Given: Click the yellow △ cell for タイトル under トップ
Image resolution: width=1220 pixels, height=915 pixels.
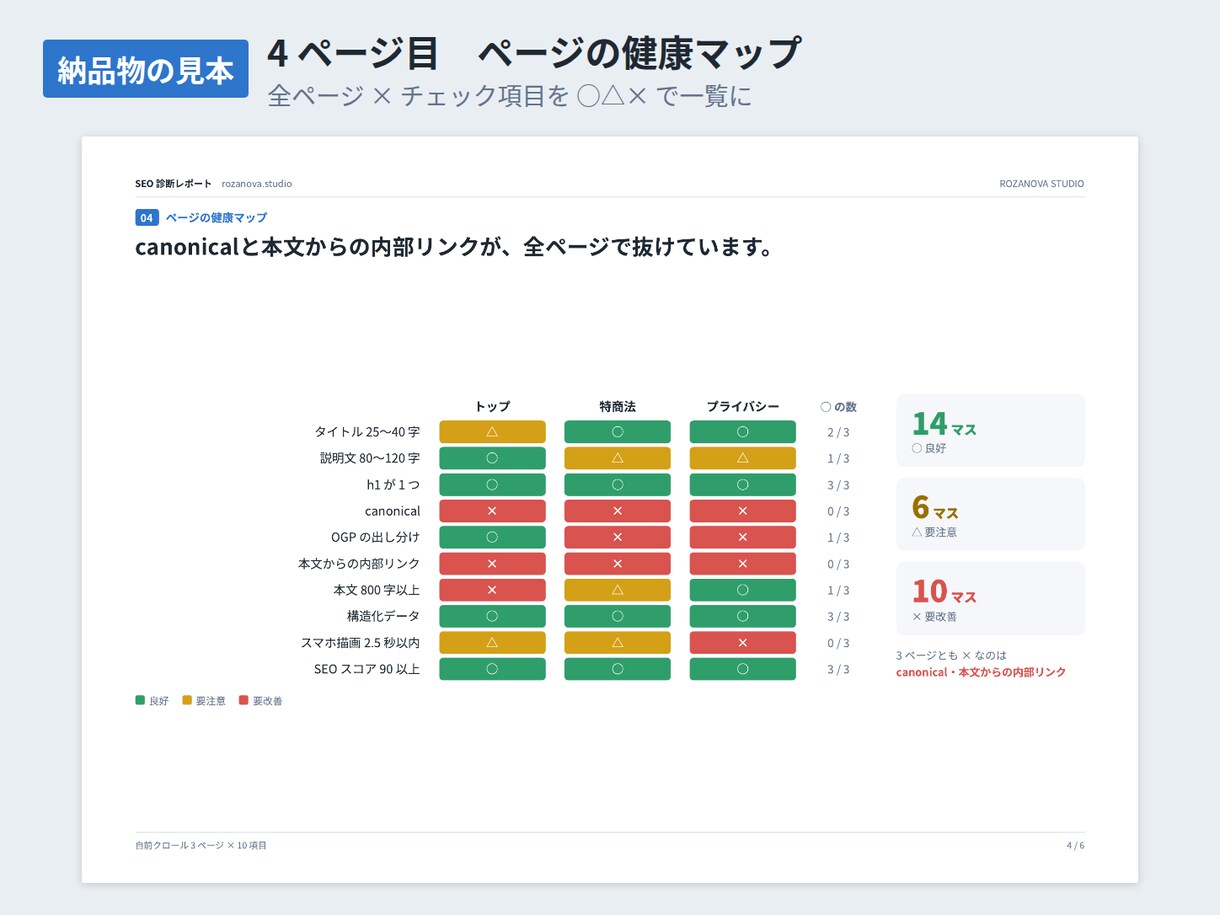Looking at the screenshot, I should tap(492, 432).
